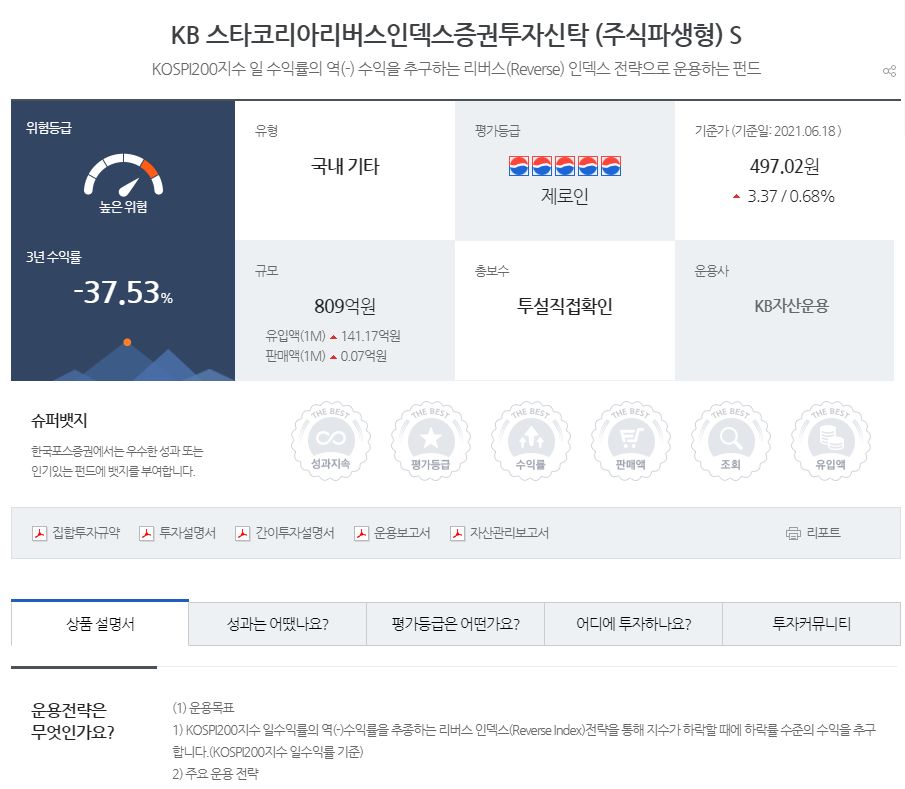Switch to the 어디에 투자하나요? tab
The image size is (905, 789).
633,624
